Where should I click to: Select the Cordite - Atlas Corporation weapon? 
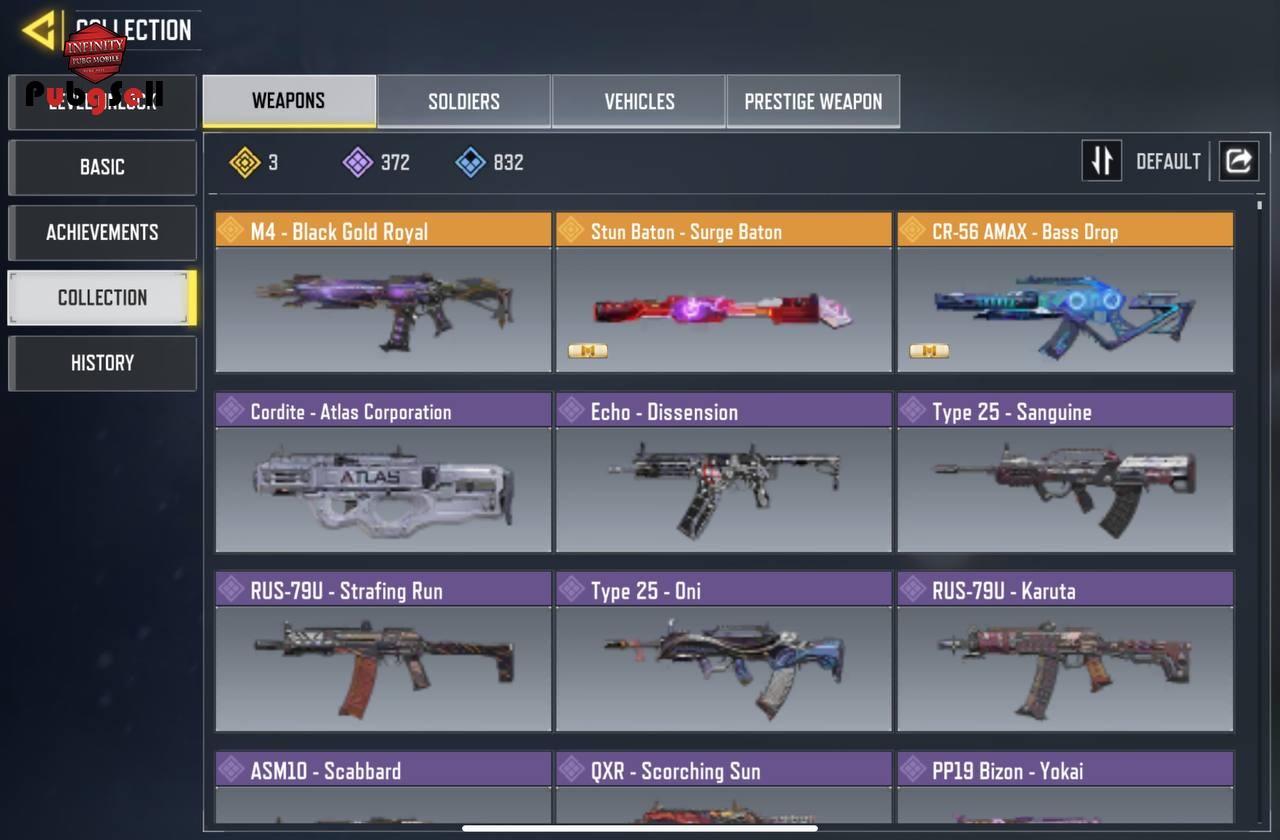point(383,472)
